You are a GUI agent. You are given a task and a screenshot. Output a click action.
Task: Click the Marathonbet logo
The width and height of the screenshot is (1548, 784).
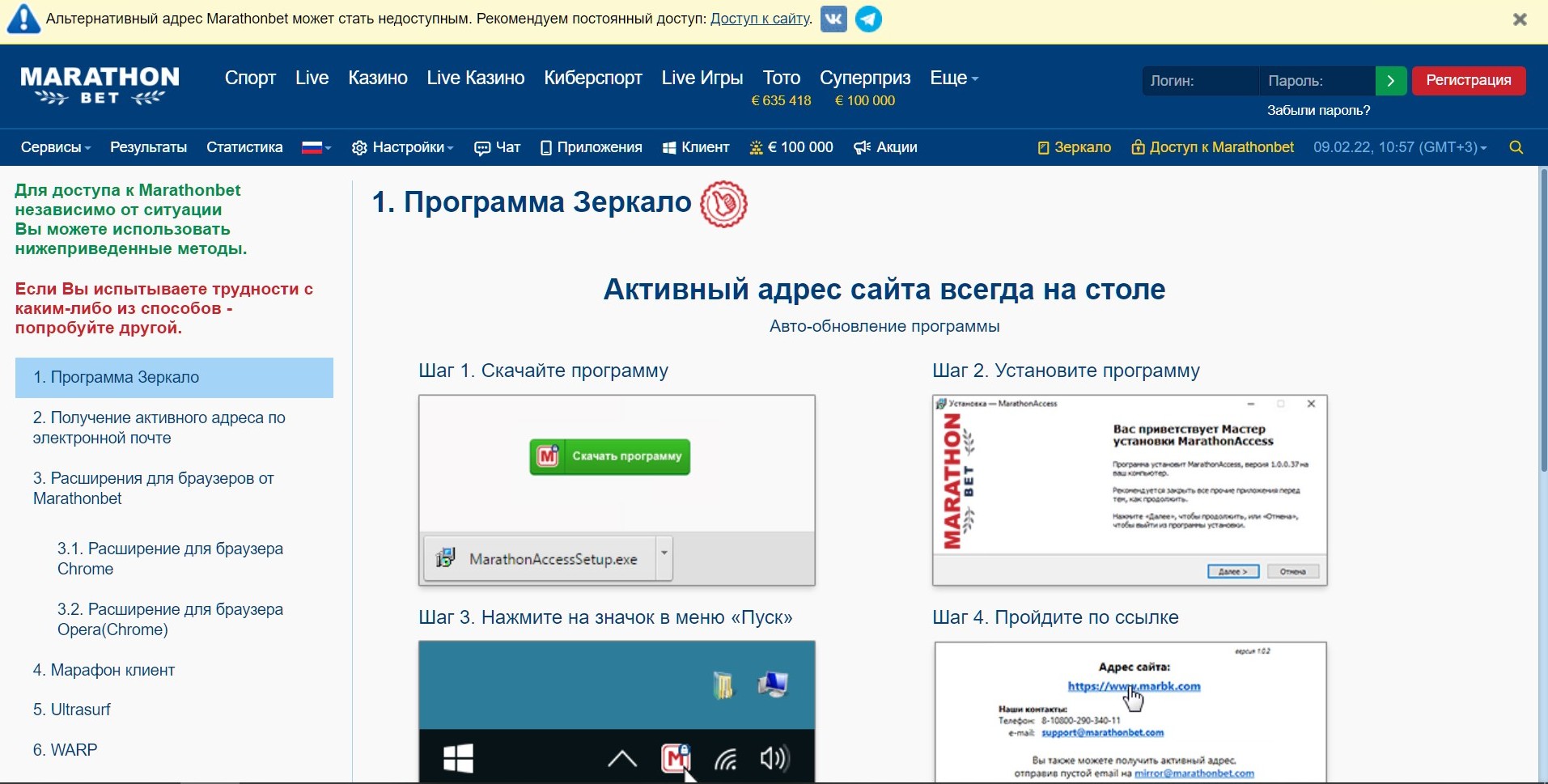coord(100,86)
